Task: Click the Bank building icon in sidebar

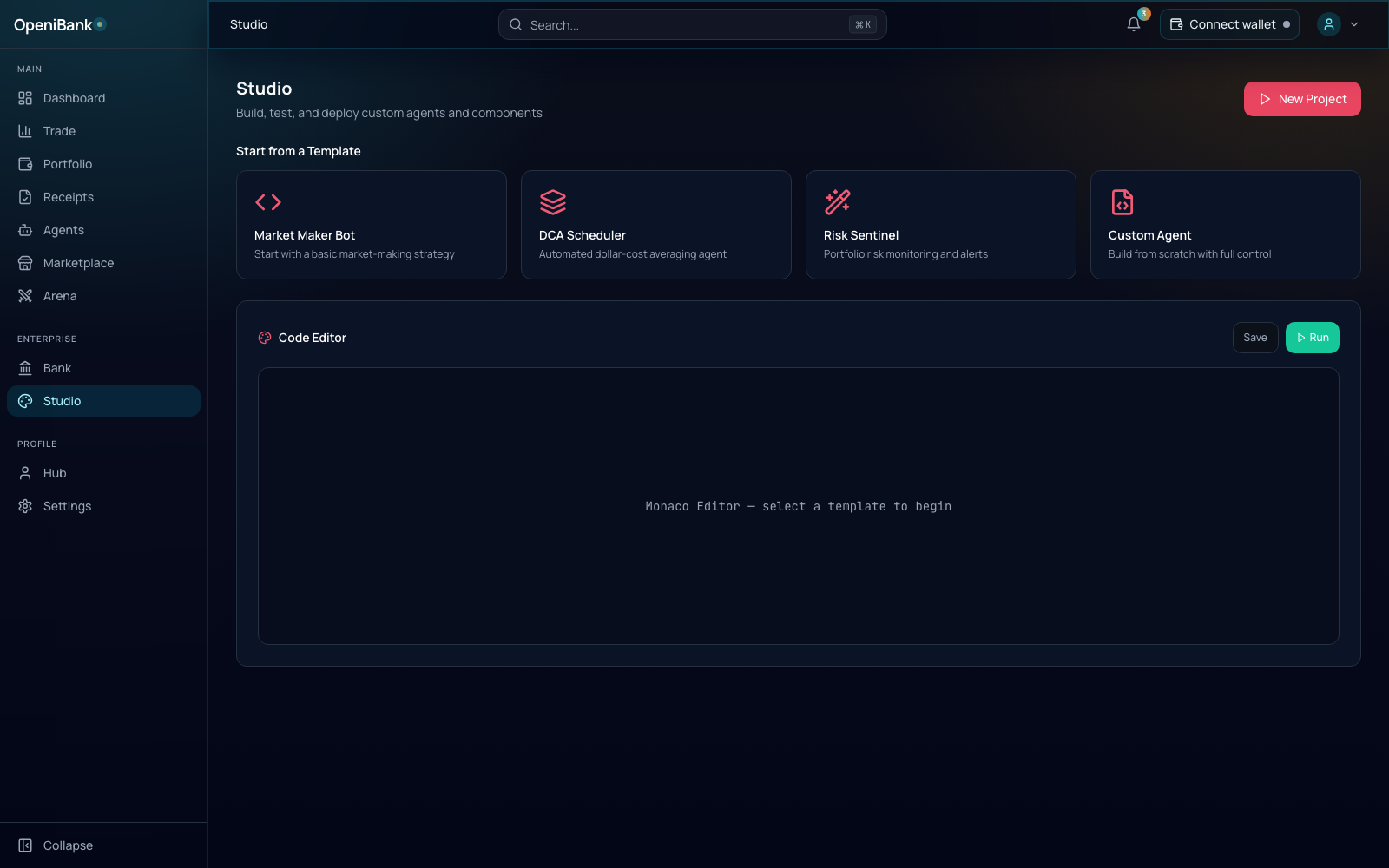Action: click(x=25, y=368)
